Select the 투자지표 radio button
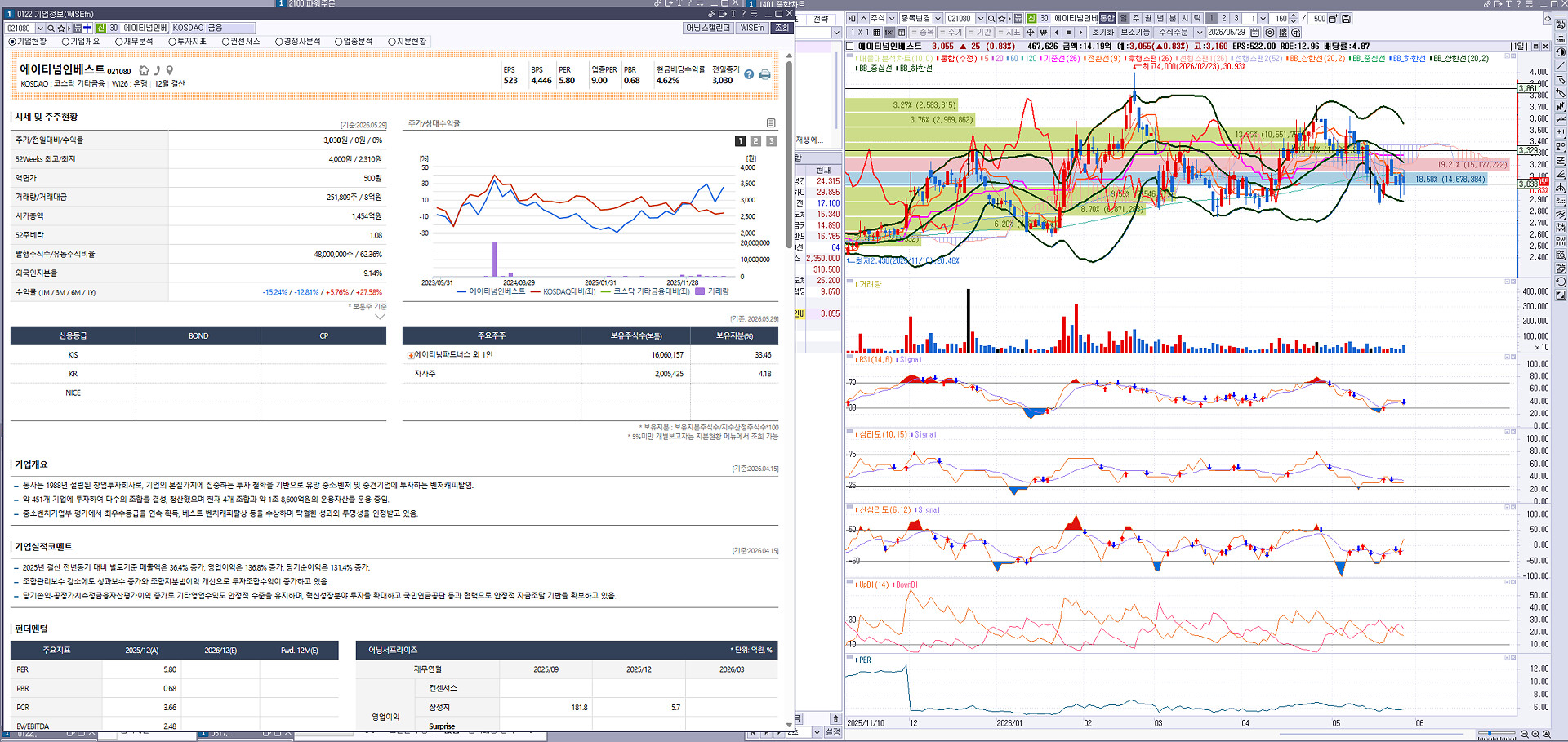Image resolution: width=1568 pixels, height=742 pixels. click(172, 42)
